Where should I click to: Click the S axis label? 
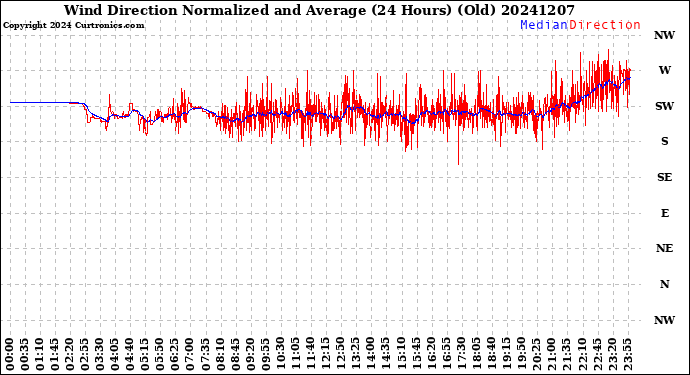point(664,141)
